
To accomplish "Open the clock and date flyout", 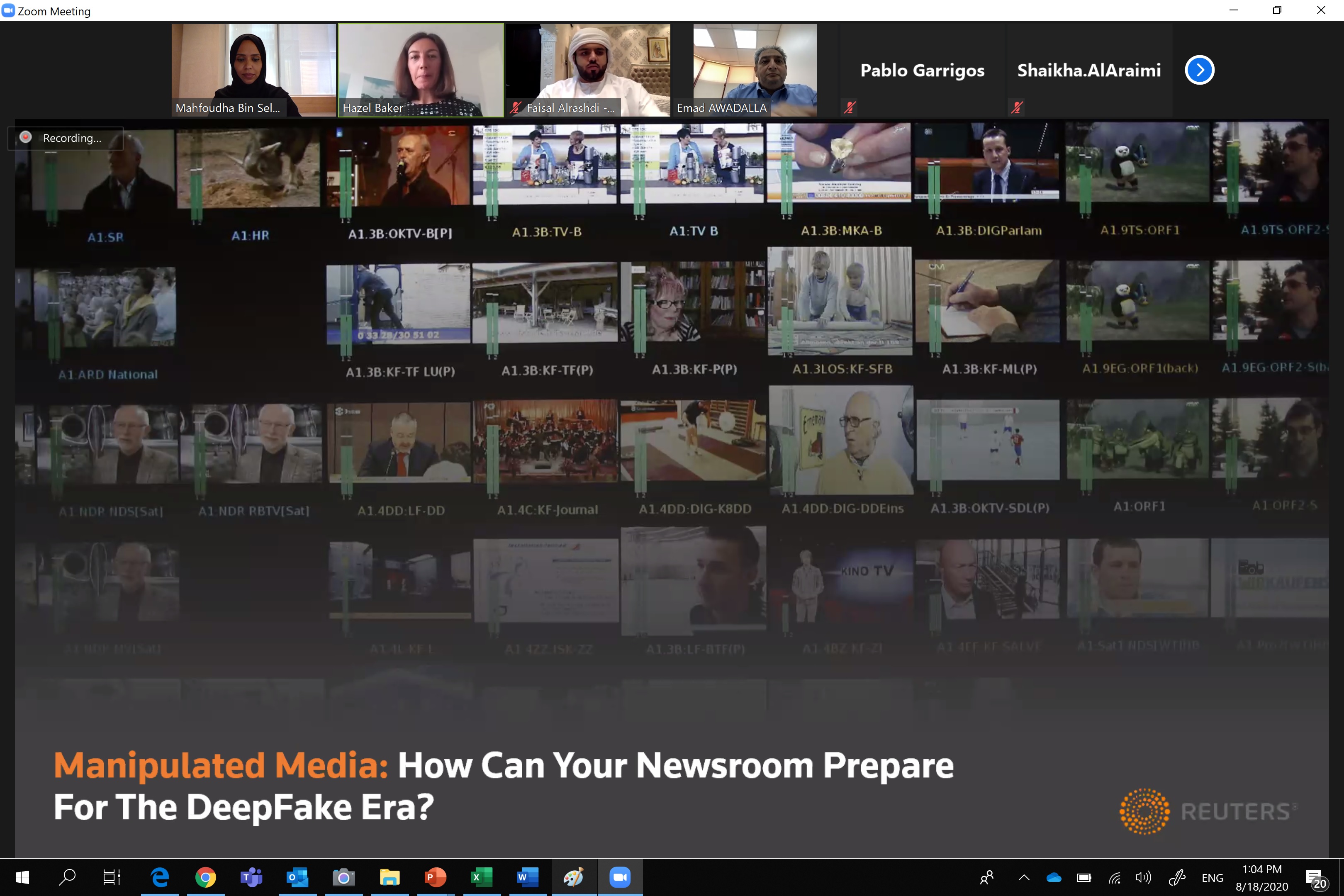I will pos(1262,878).
